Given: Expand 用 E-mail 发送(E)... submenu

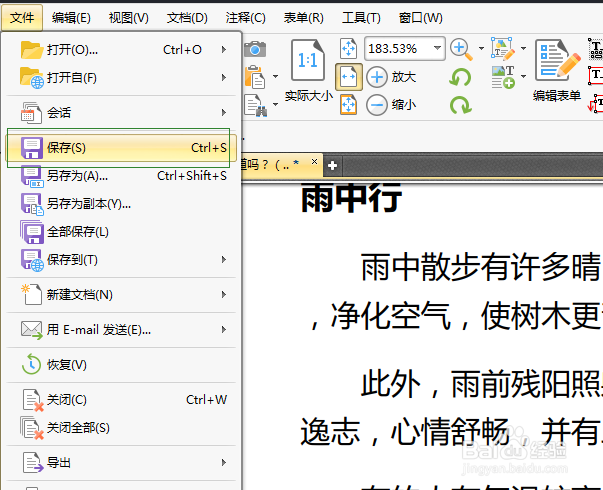Looking at the screenshot, I should [121, 330].
